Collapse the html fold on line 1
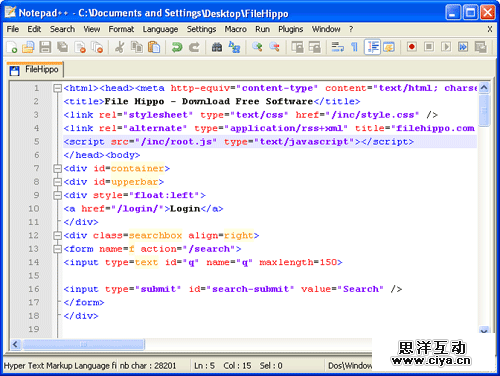500x376 pixels. click(58, 88)
